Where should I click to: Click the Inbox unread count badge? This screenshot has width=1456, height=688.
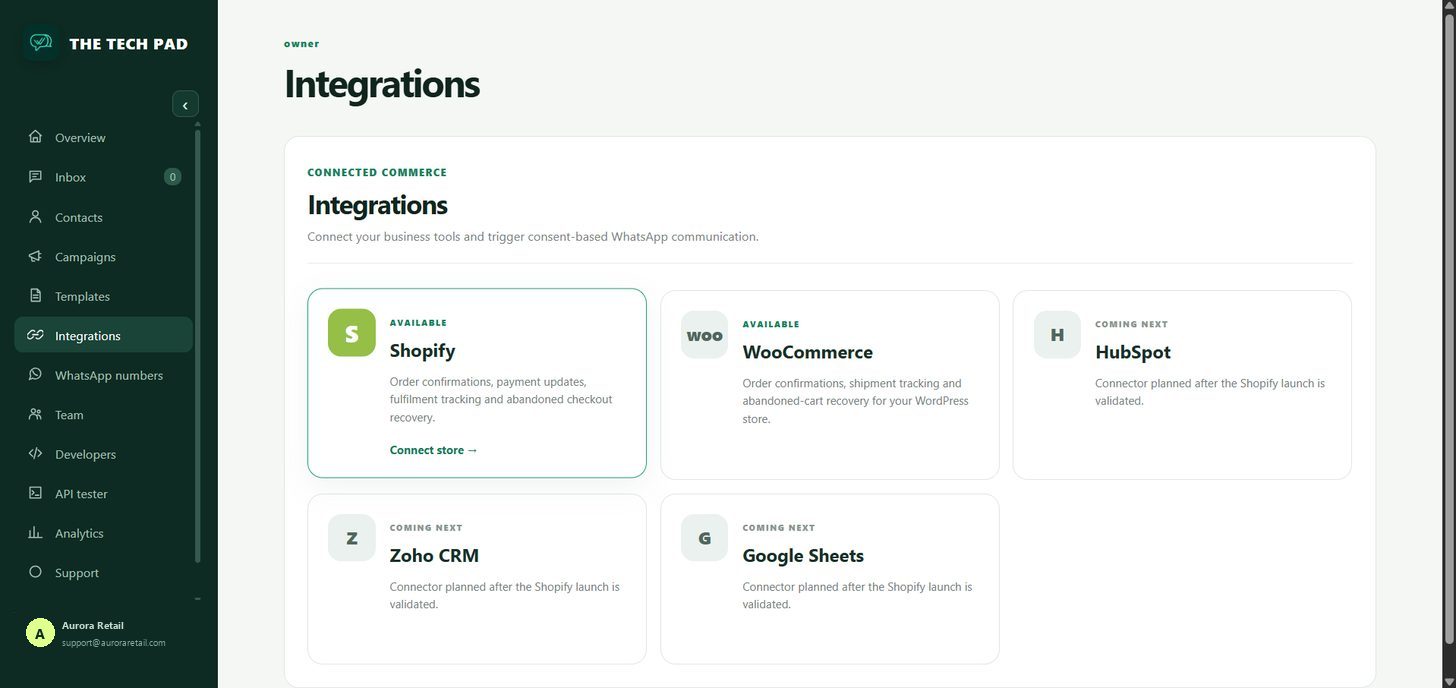pos(172,177)
